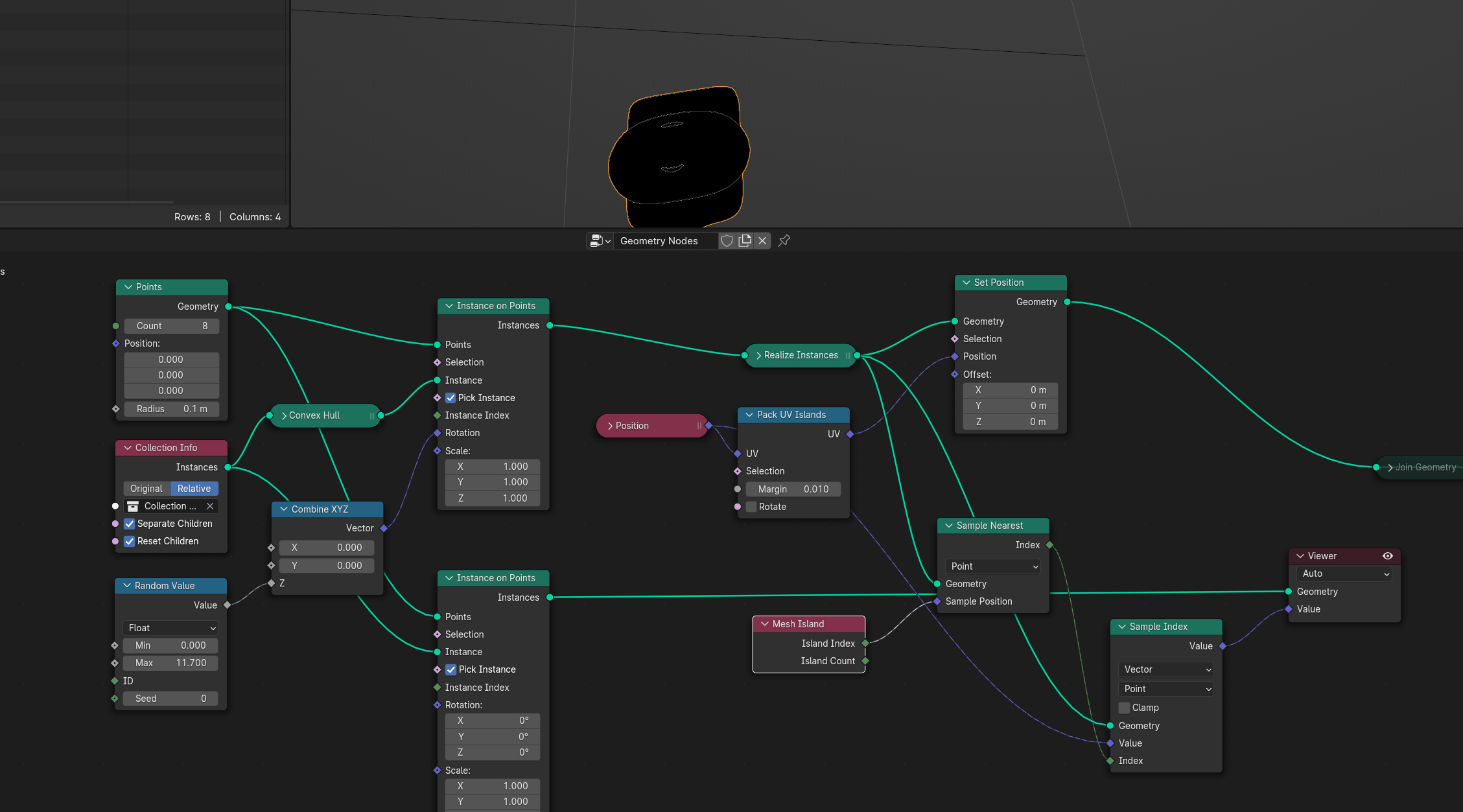Click the Convex Hull output socket
1463x812 pixels.
coord(380,415)
